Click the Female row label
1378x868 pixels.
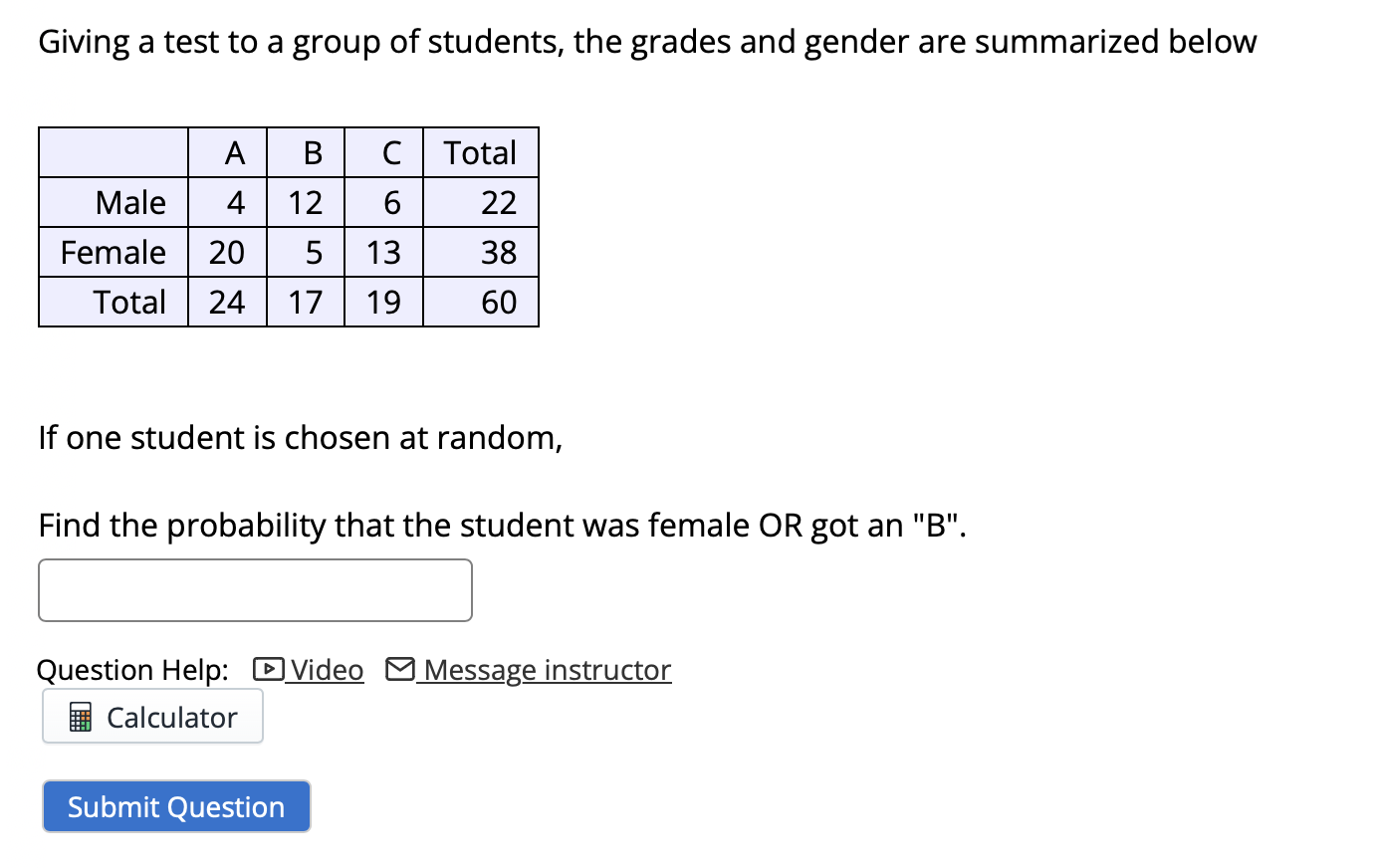pos(113,252)
